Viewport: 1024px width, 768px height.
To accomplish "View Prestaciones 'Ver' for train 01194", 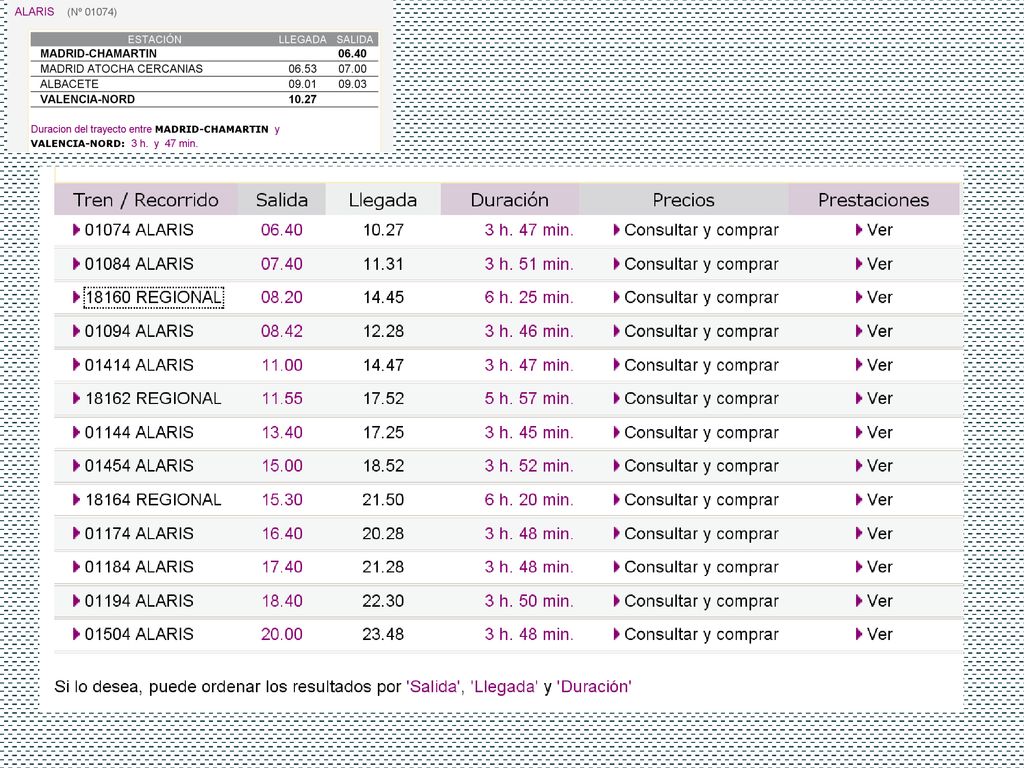I will tap(879, 601).
